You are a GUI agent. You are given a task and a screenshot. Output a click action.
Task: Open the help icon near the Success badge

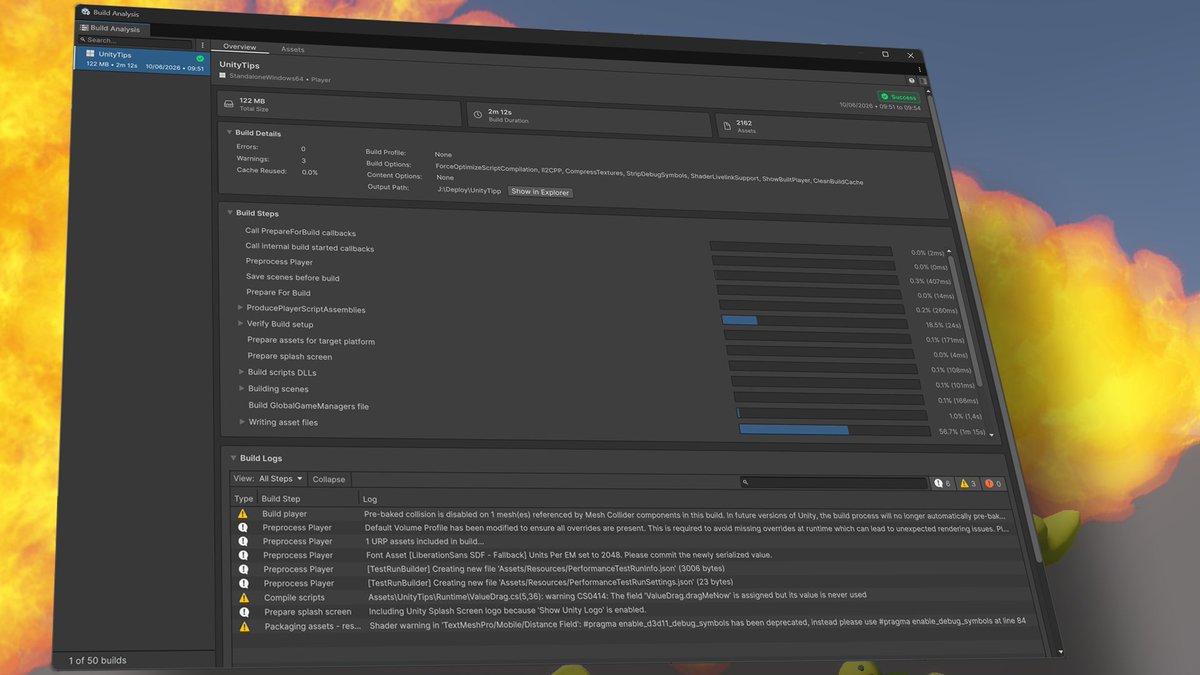[911, 80]
